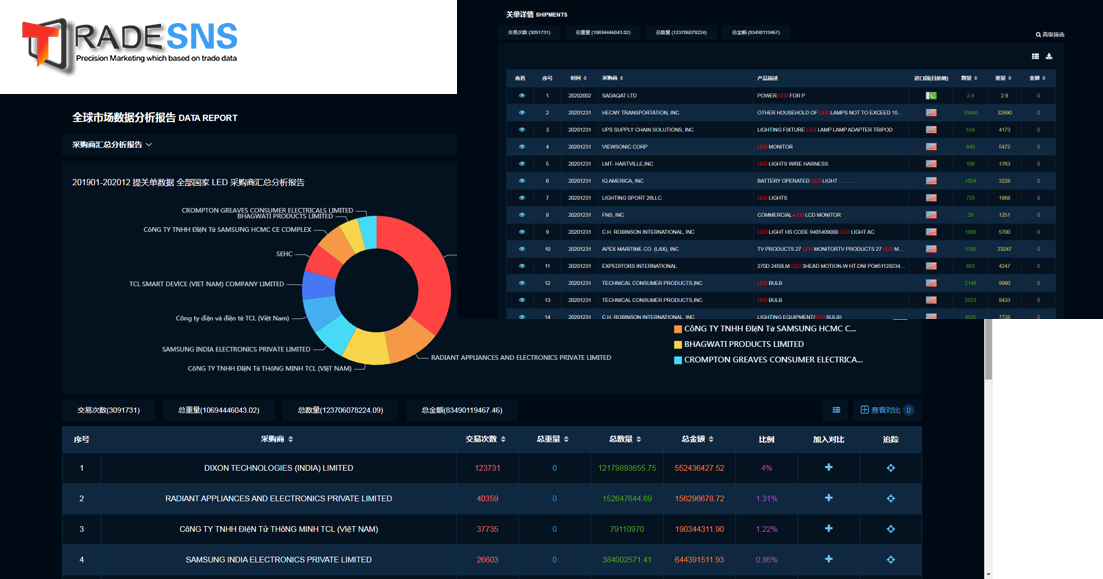Click the grid view icon in shipments panel
The image size is (1103, 579).
(x=1035, y=57)
